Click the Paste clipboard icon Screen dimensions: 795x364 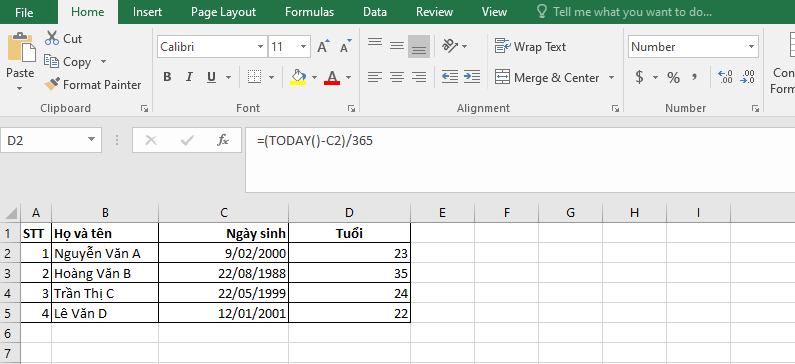point(21,48)
